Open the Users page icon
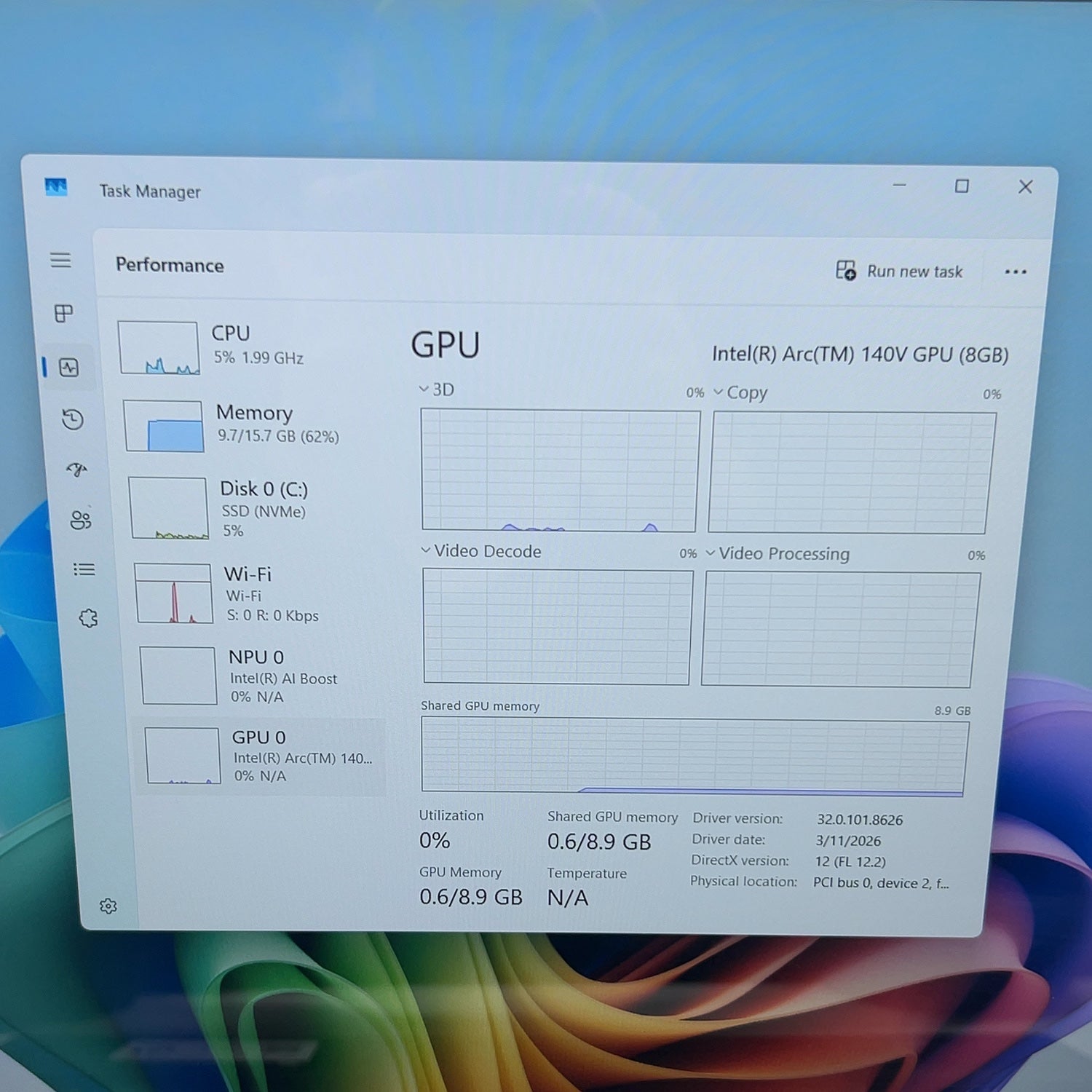 (x=80, y=520)
